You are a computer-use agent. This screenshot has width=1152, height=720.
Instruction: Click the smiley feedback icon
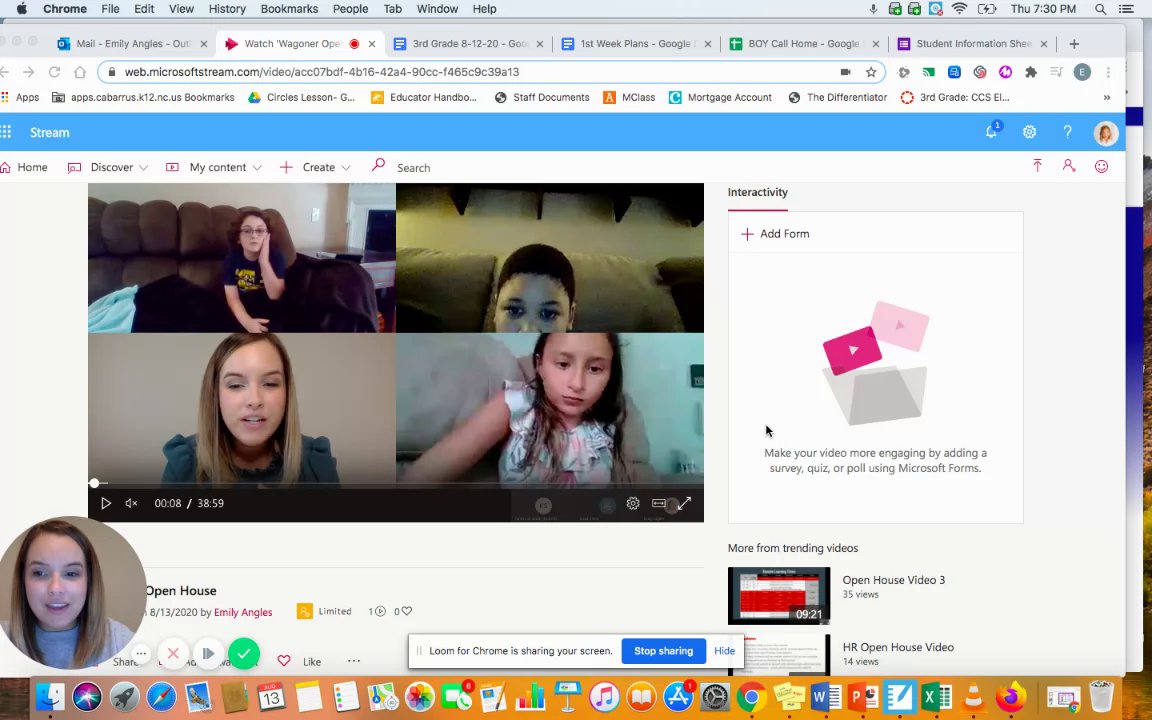coord(1101,166)
